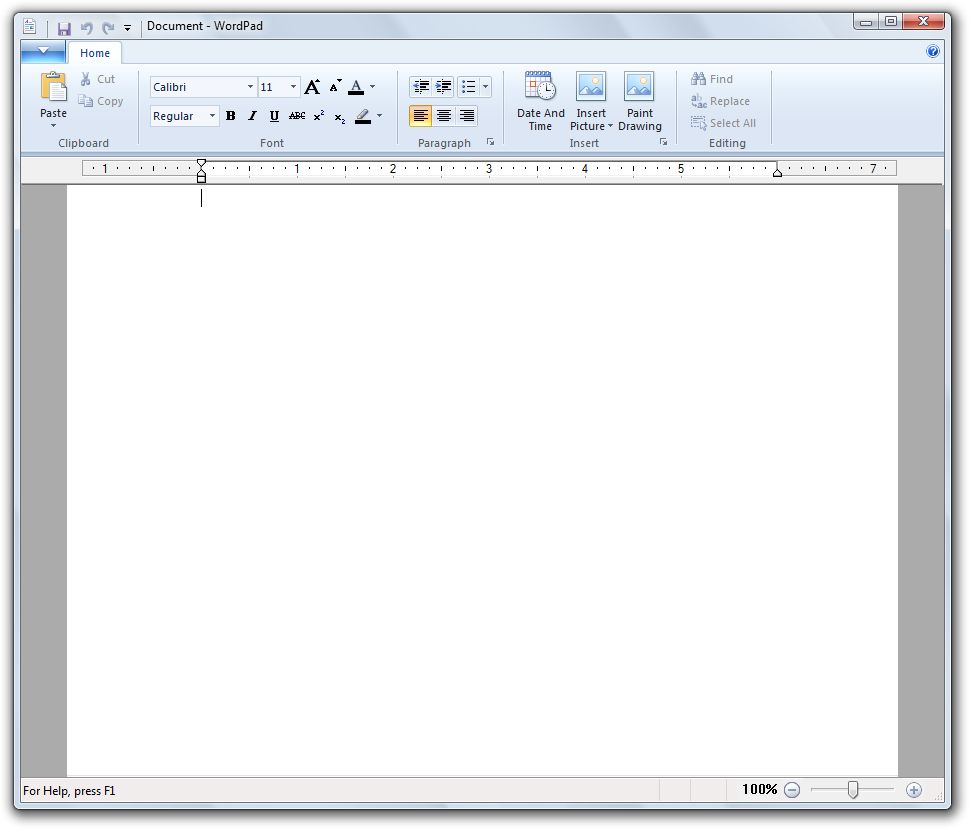Select Center text alignment

(444, 116)
